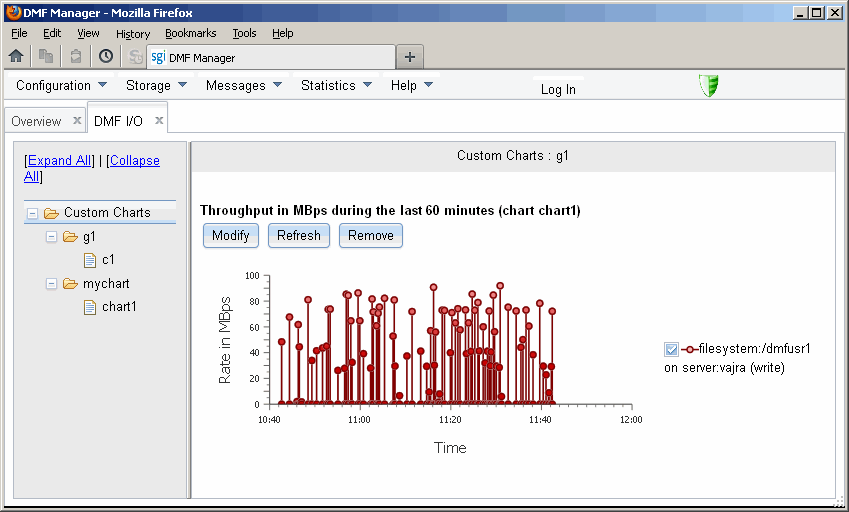Collapse the Custom Charts tree node
This screenshot has width=849, height=512.
33,213
